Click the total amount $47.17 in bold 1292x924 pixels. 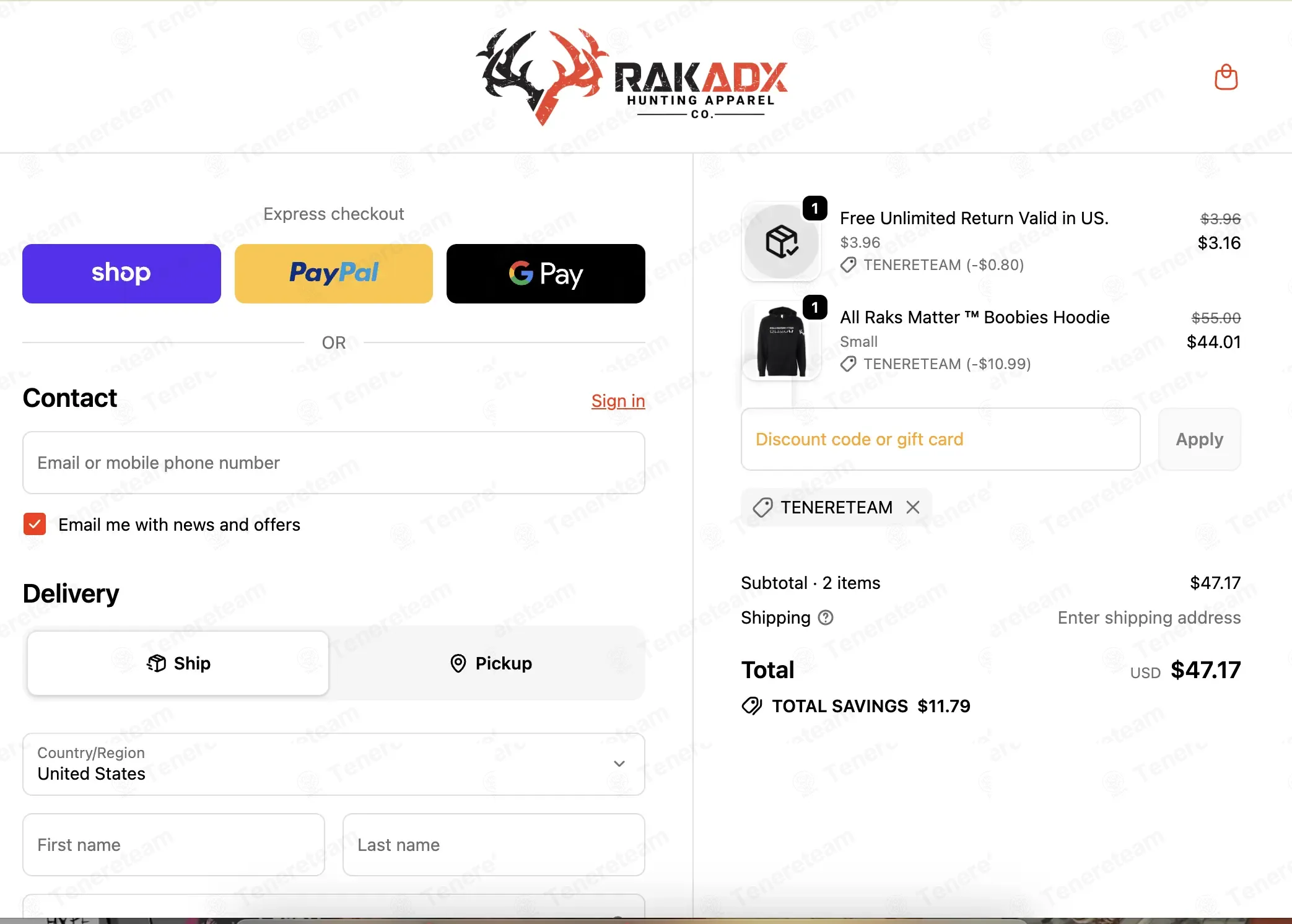(1205, 670)
